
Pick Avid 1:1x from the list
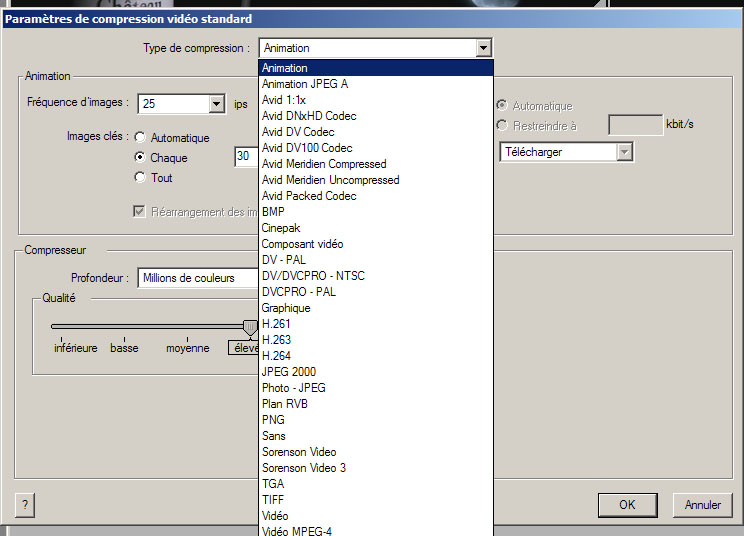tap(376, 100)
